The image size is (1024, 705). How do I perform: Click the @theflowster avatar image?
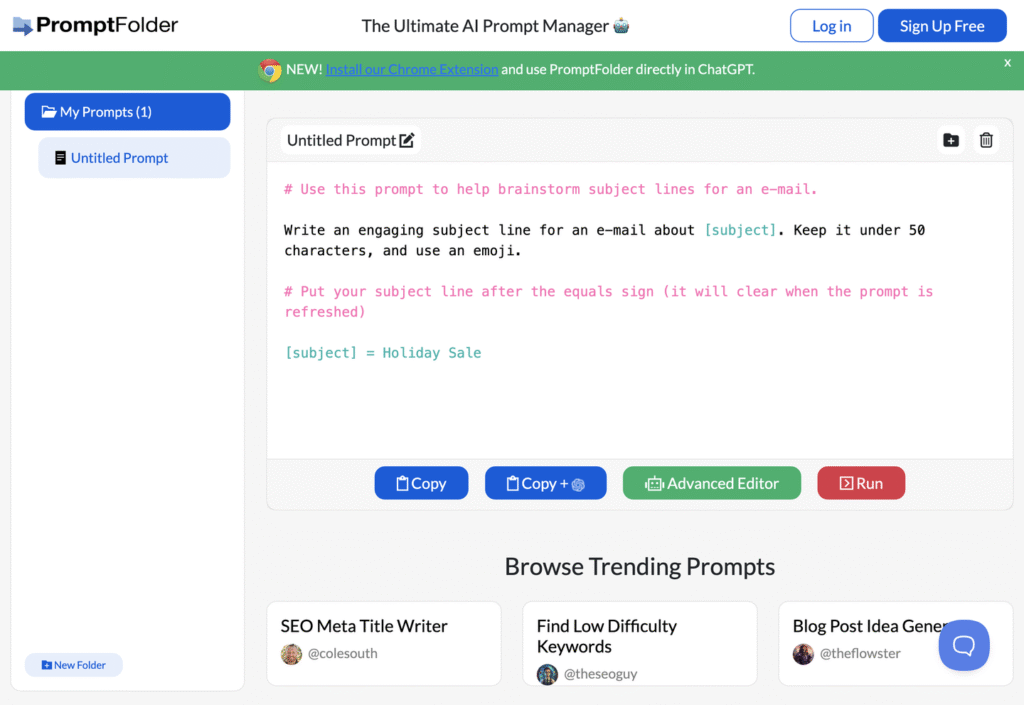pos(803,653)
